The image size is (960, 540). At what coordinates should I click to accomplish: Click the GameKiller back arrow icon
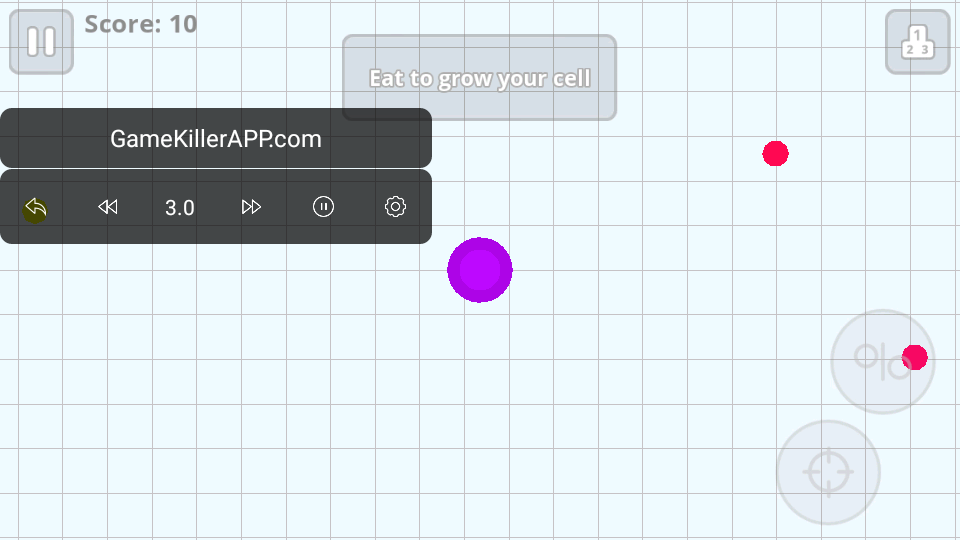pyautogui.click(x=36, y=208)
